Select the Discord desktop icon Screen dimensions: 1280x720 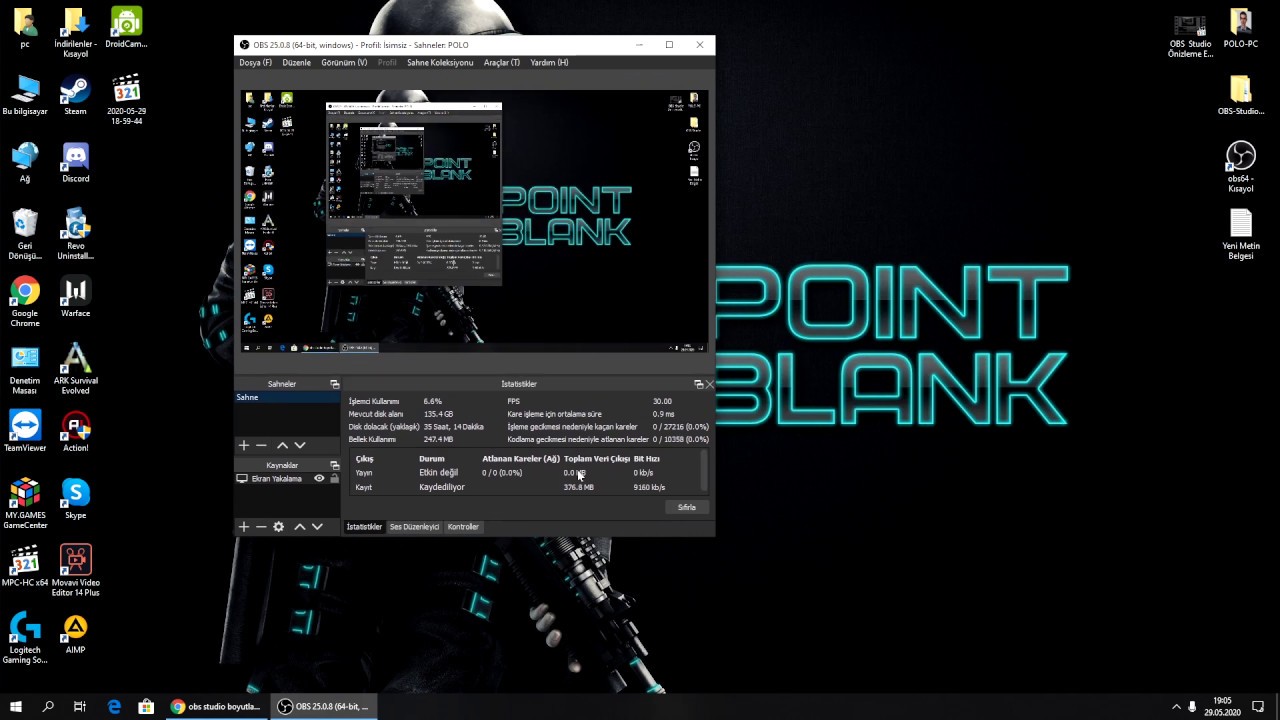tap(75, 163)
